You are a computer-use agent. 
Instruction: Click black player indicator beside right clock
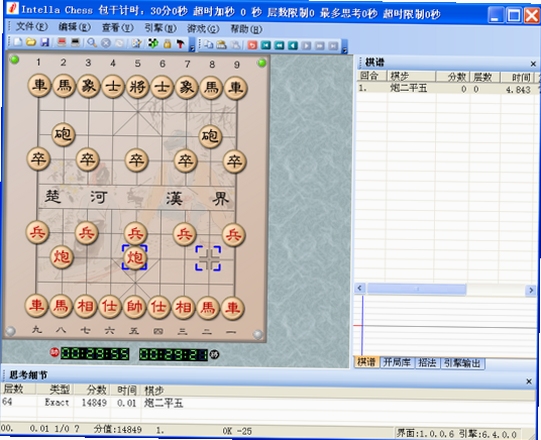point(214,354)
